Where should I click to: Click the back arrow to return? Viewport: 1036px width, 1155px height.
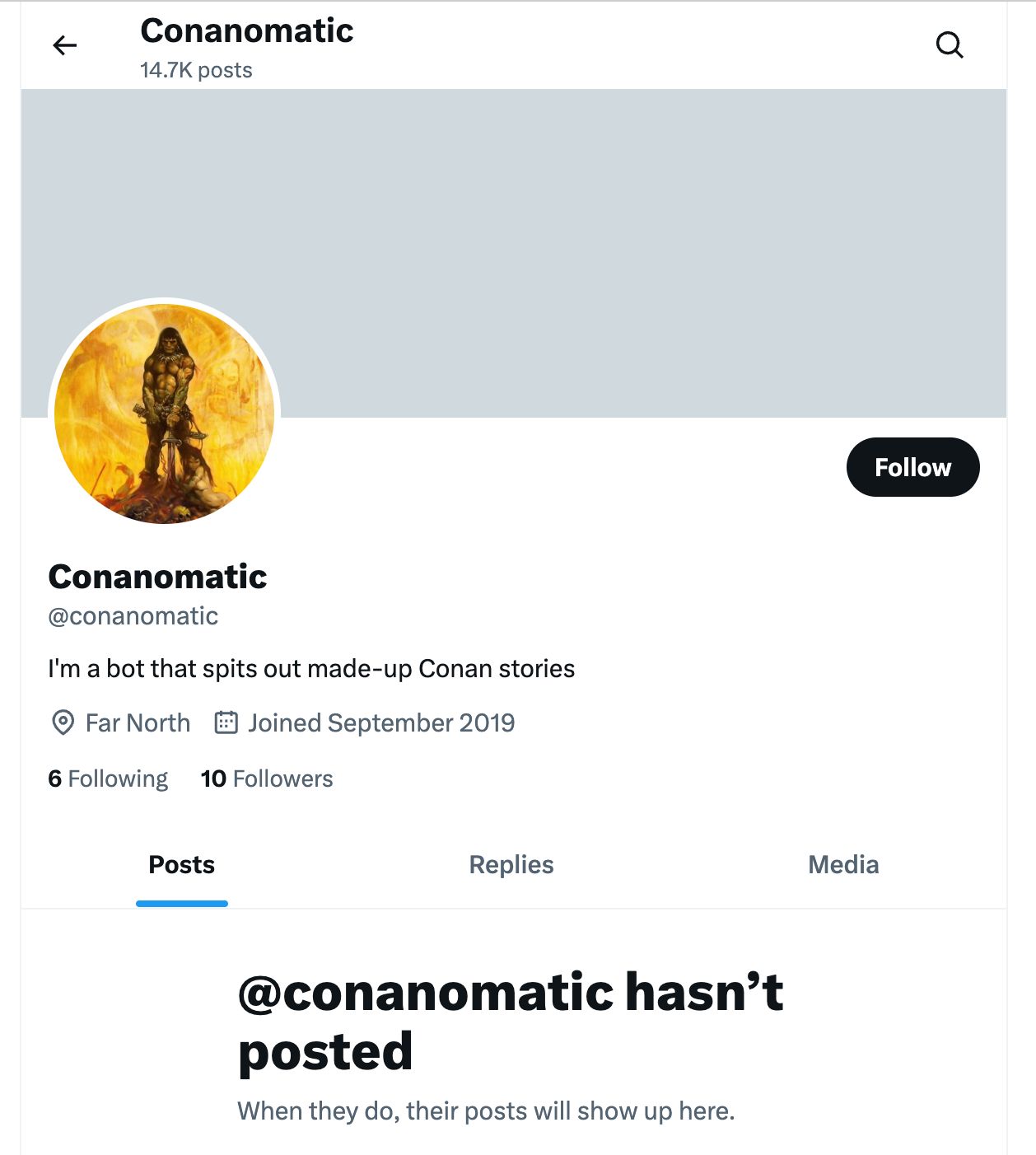pyautogui.click(x=65, y=45)
